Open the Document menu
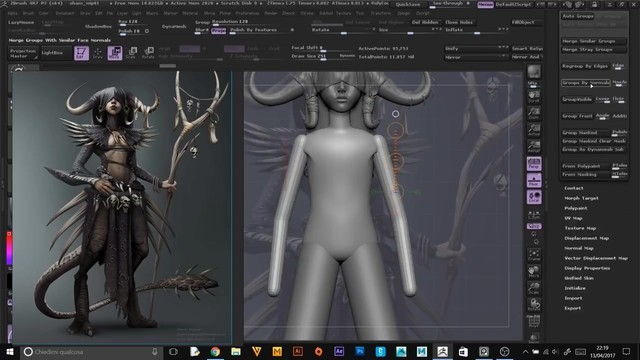640x360 pixels. click(64, 13)
